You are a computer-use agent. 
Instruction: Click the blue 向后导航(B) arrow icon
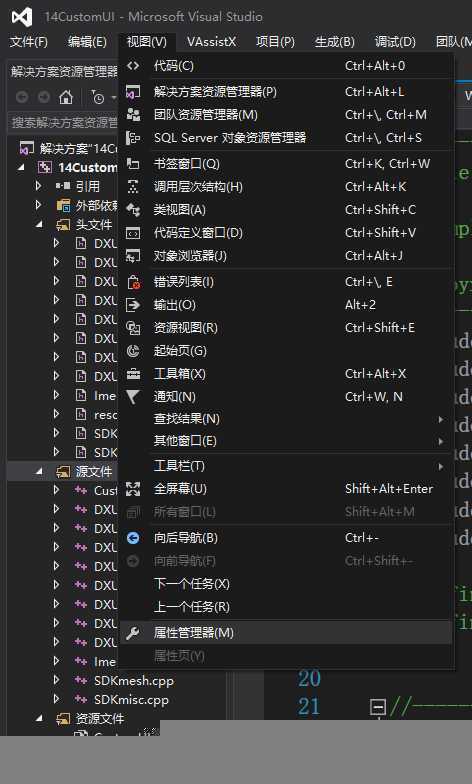tap(133, 538)
